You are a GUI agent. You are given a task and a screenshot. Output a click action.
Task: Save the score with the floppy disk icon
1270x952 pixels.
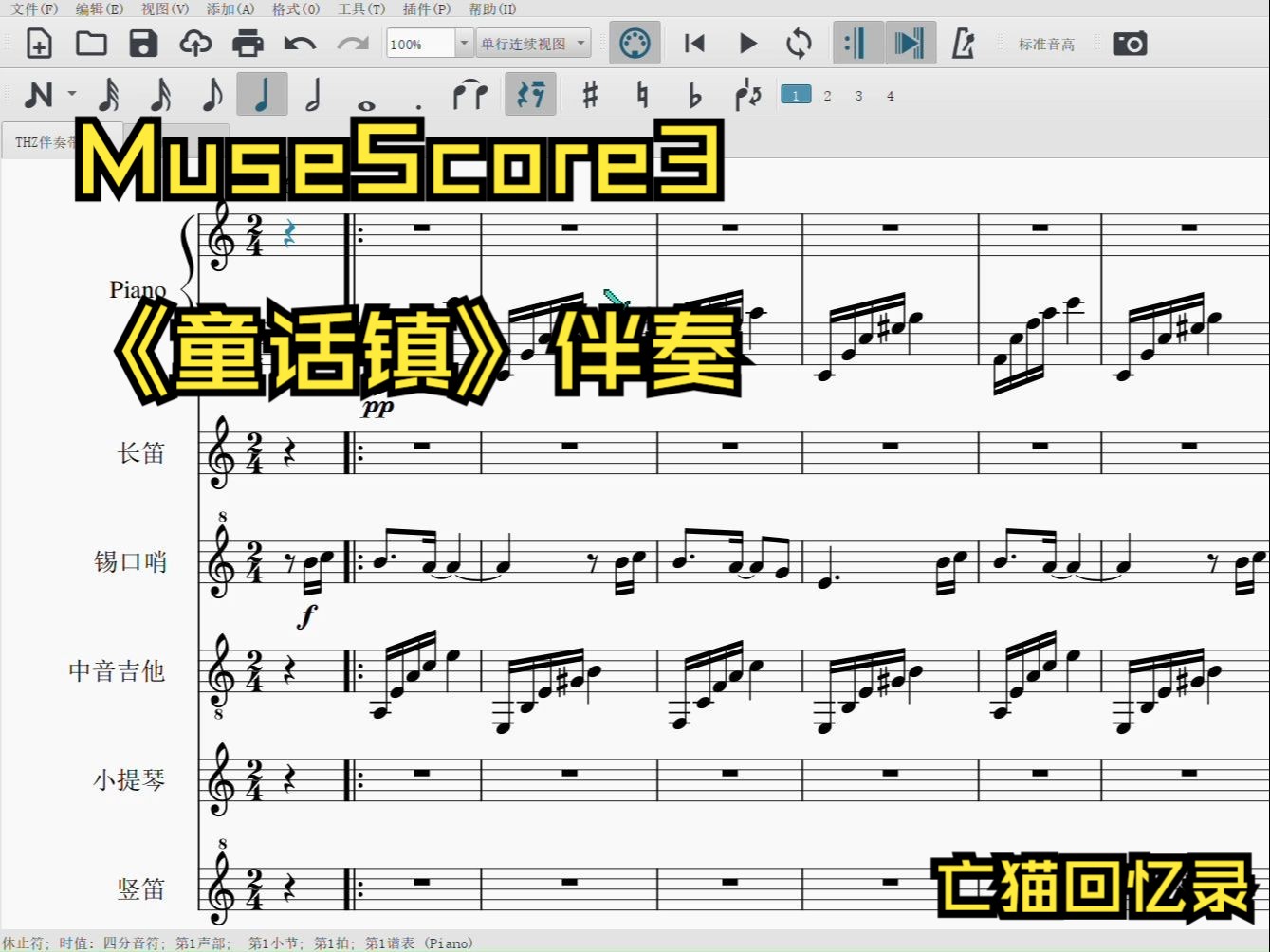[143, 44]
